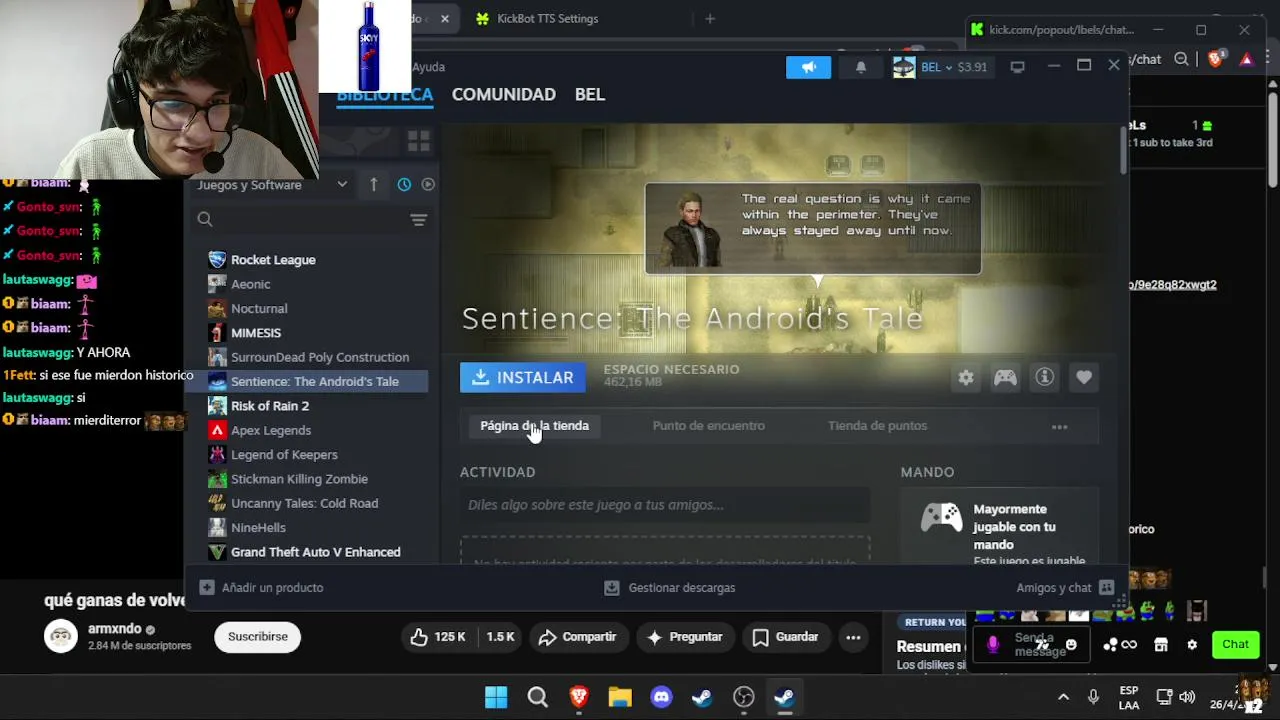Open Página de la tienda link

click(x=534, y=426)
